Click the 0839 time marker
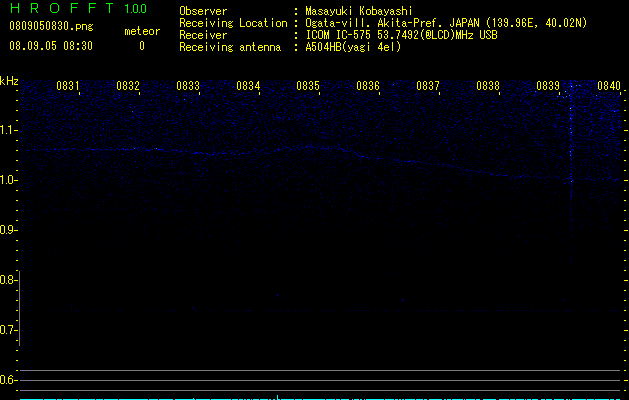Image resolution: width=629 pixels, height=400 pixels. point(548,86)
